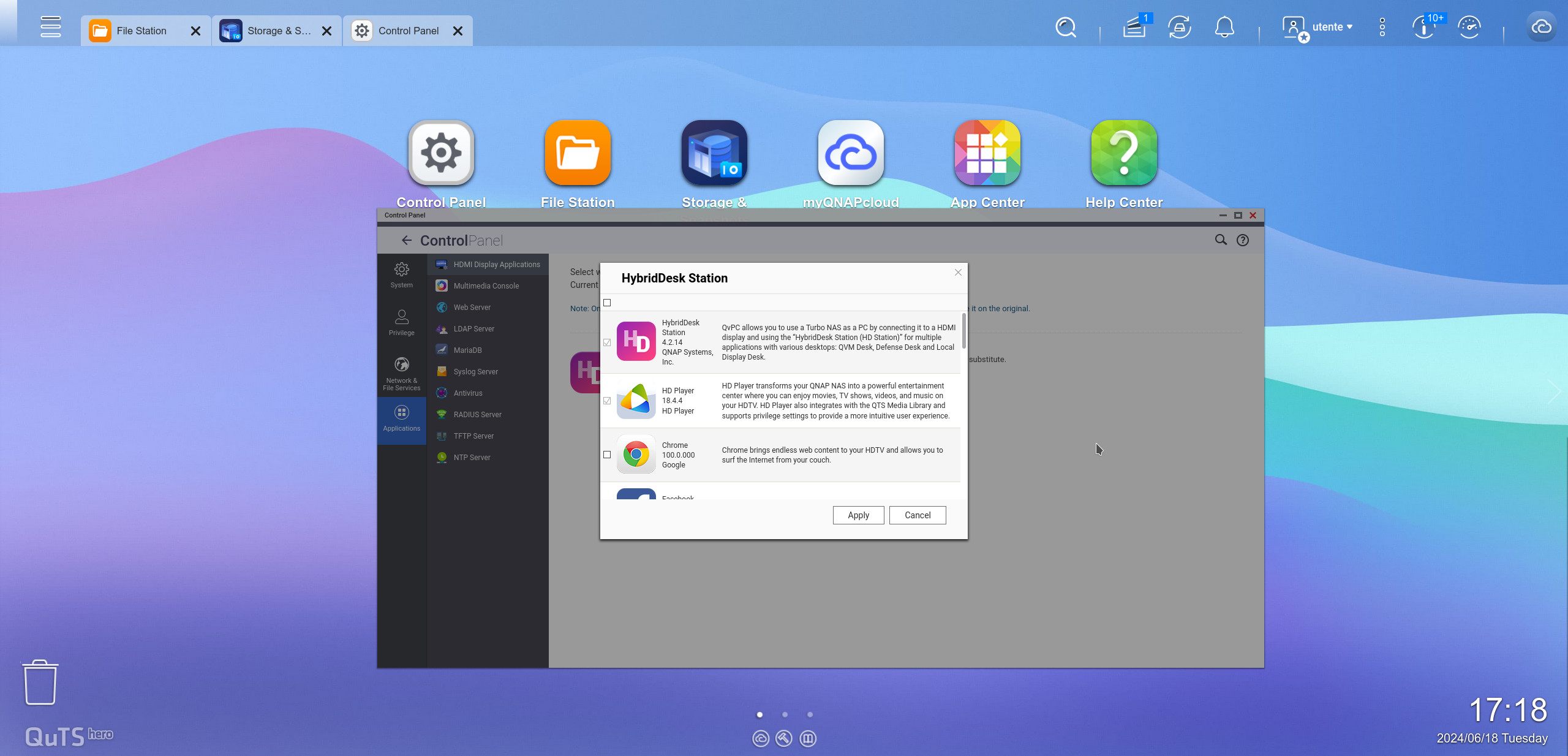Close the HybridDesk Station dialog
The image size is (1568, 756).
[x=958, y=273]
